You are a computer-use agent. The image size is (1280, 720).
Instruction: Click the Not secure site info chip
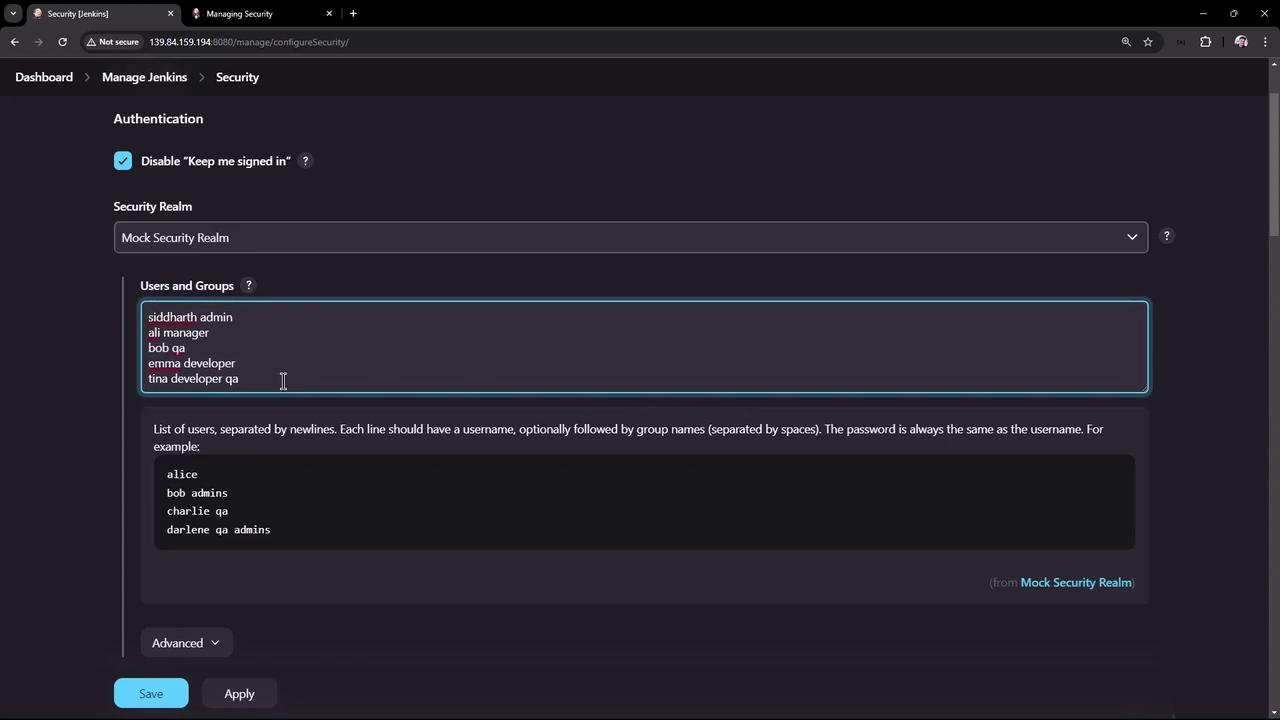(112, 42)
